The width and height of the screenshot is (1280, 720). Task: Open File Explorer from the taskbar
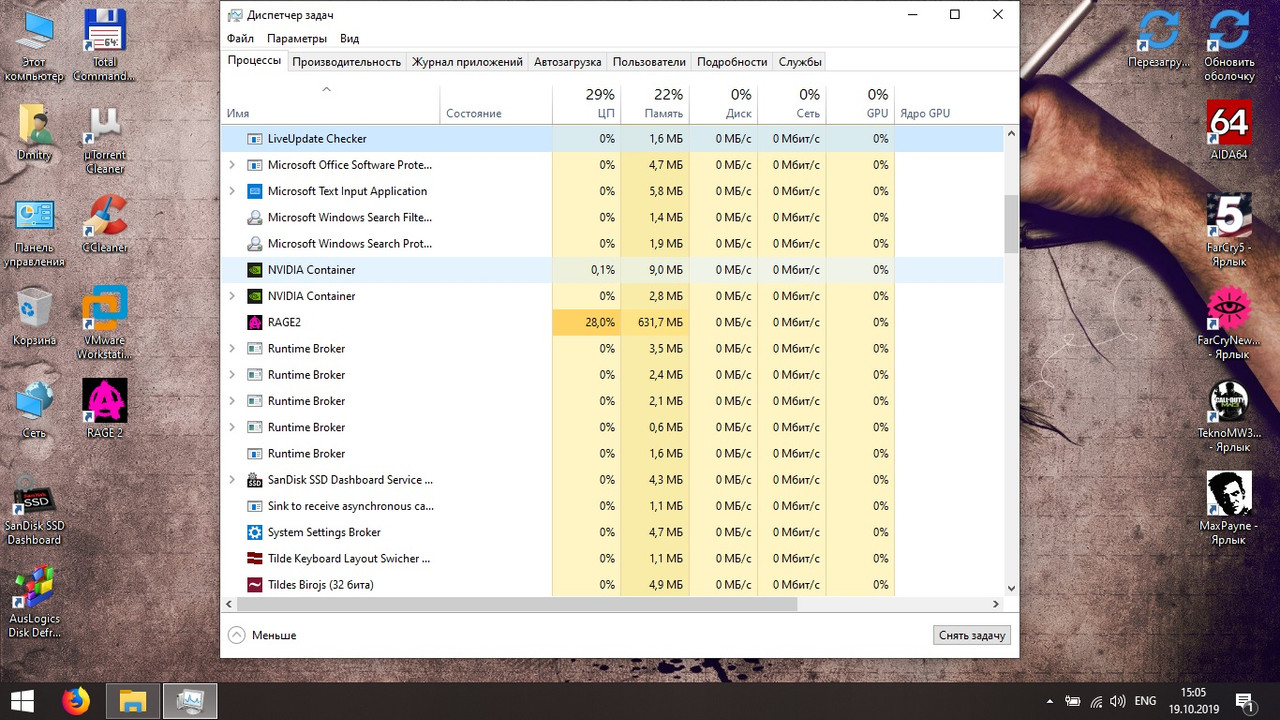click(x=133, y=701)
